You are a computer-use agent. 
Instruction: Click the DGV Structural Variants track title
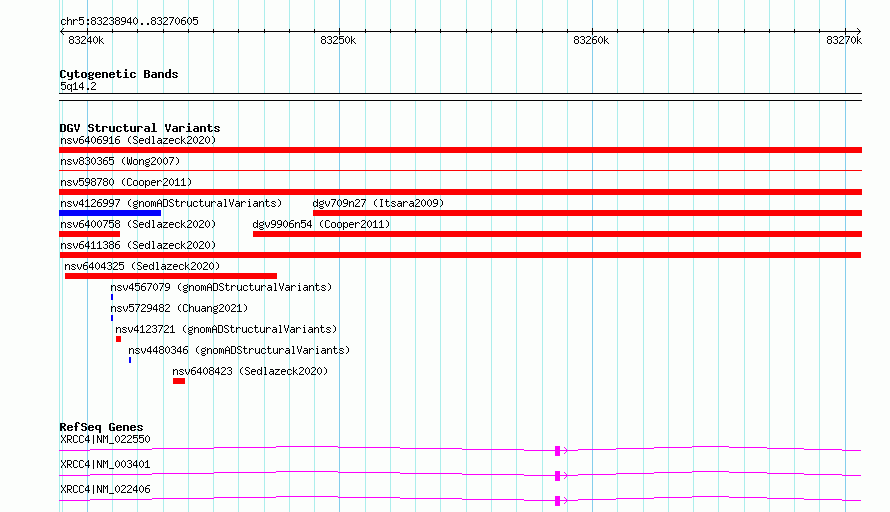140,128
